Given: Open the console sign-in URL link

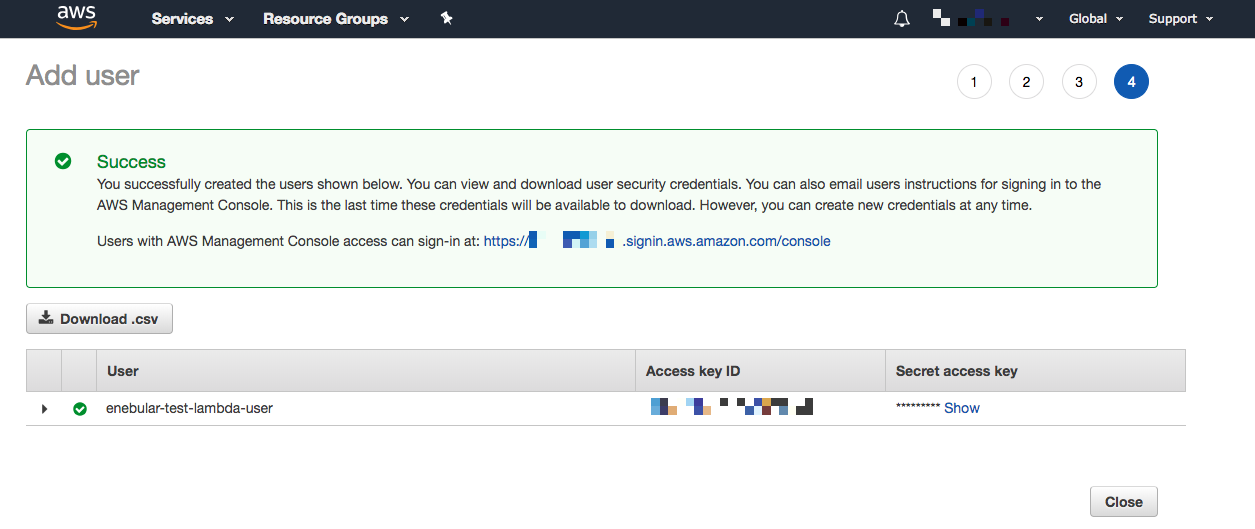Looking at the screenshot, I should point(657,241).
